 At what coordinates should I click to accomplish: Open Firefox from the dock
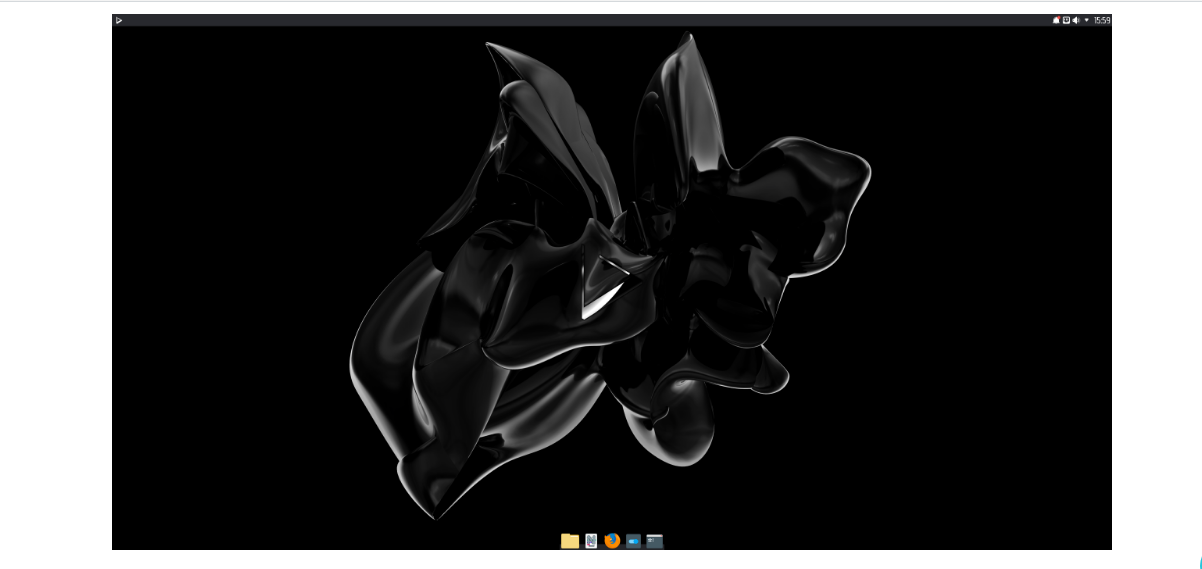pyautogui.click(x=612, y=541)
